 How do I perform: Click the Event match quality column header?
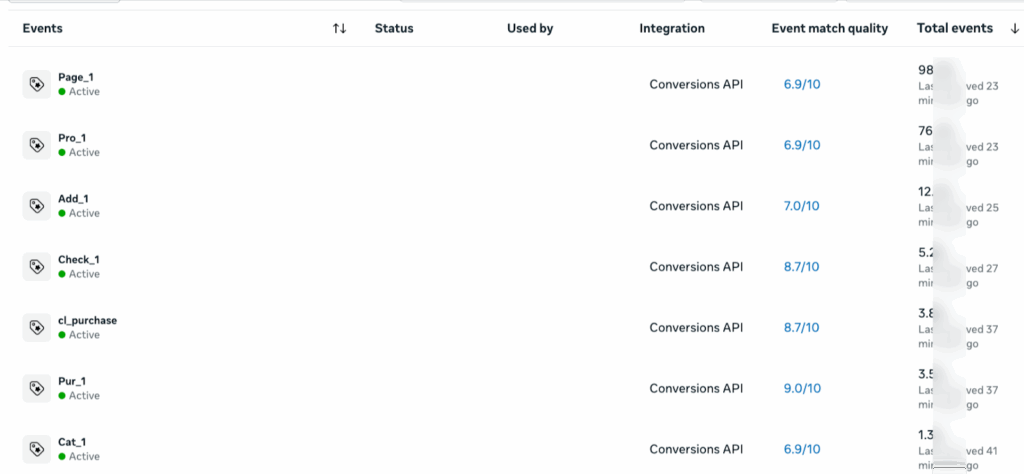[x=829, y=29]
